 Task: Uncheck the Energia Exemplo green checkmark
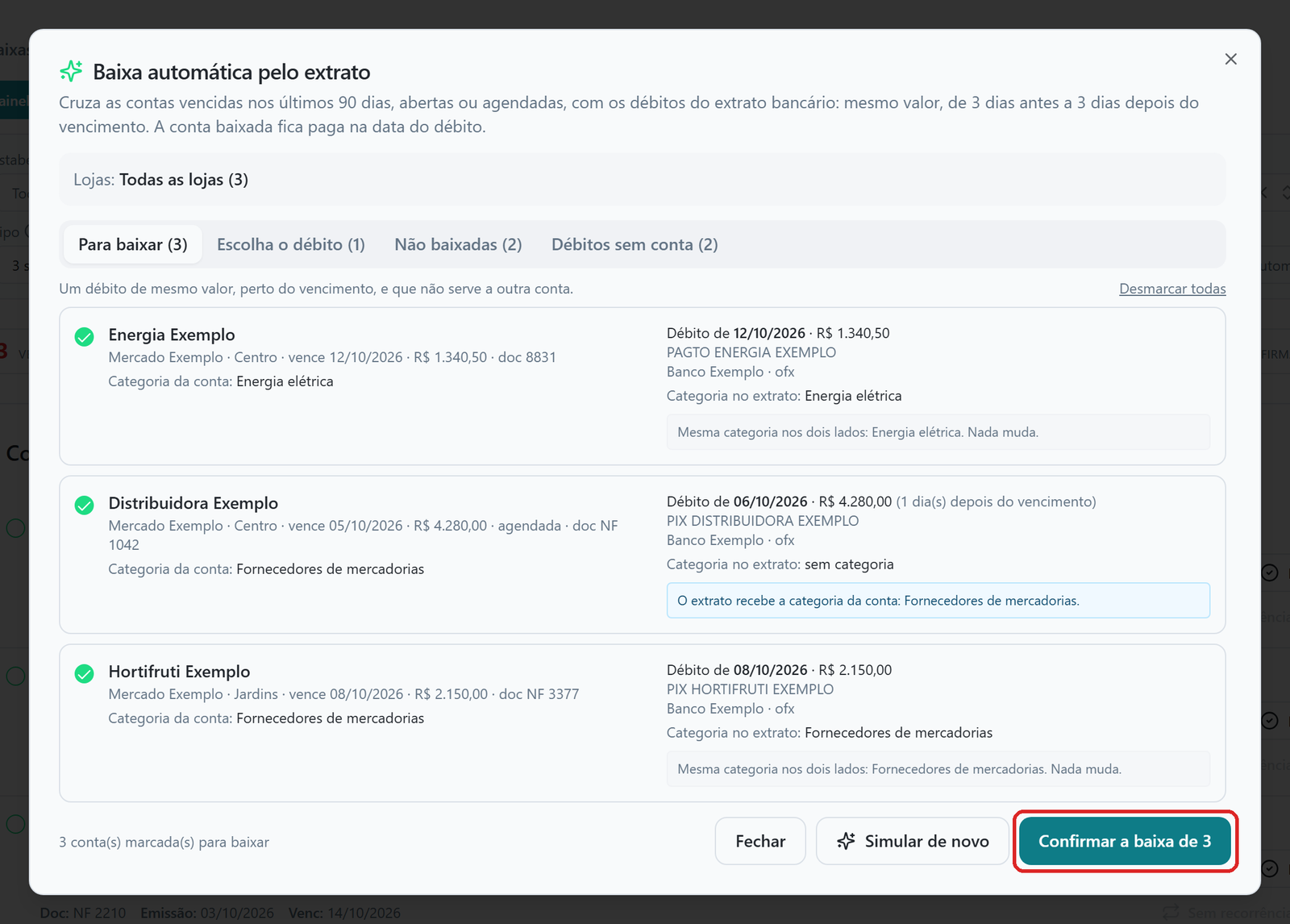point(84,337)
